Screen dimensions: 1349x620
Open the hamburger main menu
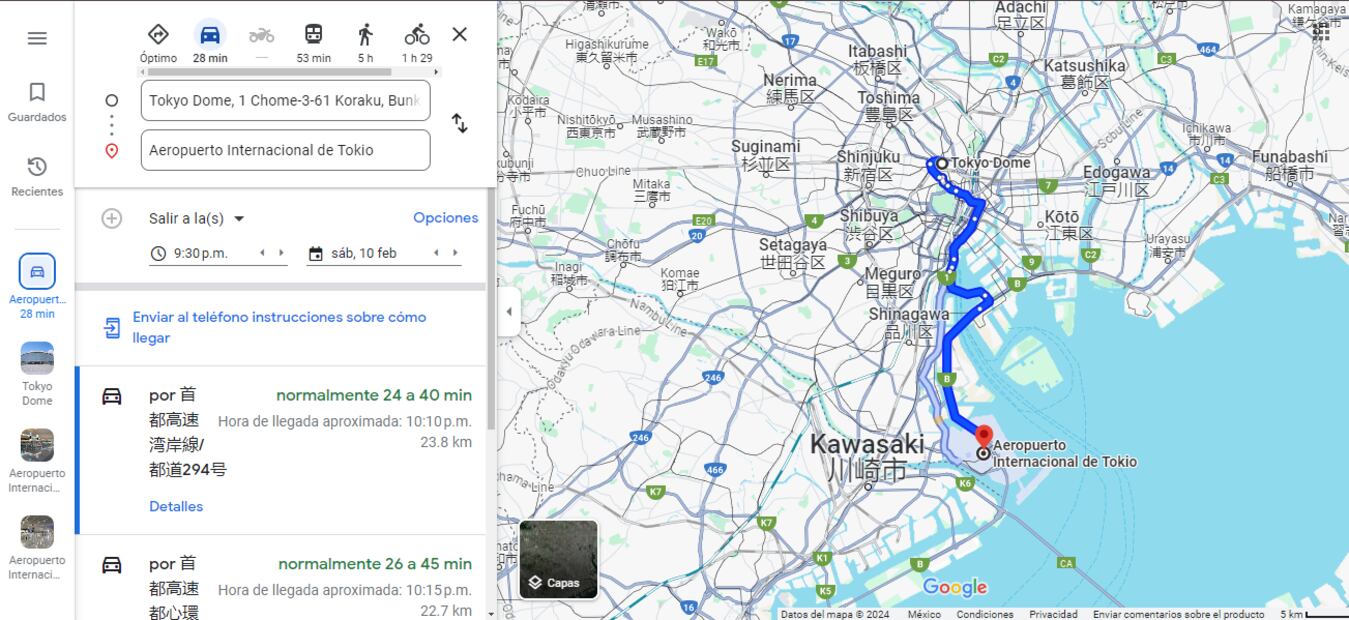pos(37,38)
